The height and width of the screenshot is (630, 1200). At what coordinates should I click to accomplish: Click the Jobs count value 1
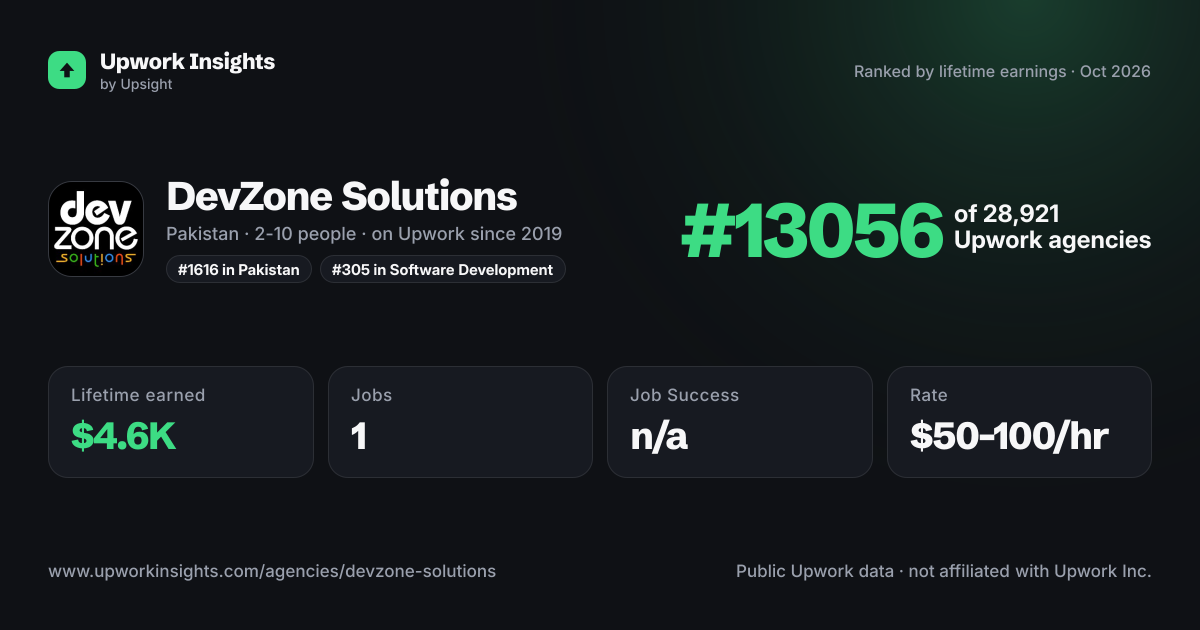[x=359, y=436]
